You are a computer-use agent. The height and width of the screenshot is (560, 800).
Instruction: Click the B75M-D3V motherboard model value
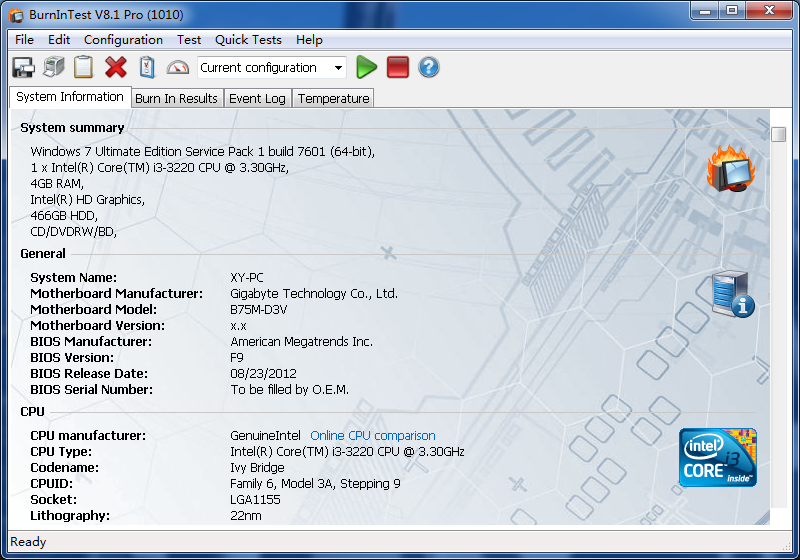[259, 310]
